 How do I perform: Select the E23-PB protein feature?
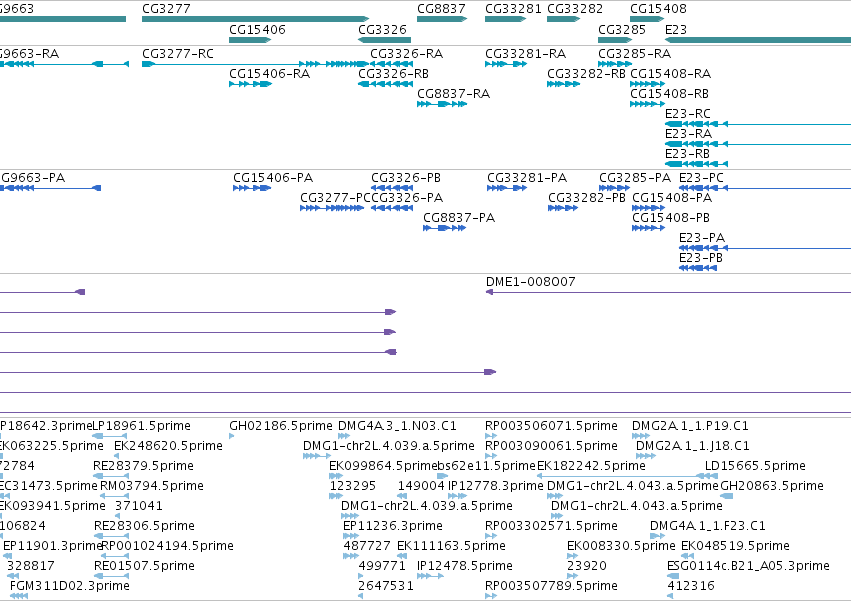(698, 268)
